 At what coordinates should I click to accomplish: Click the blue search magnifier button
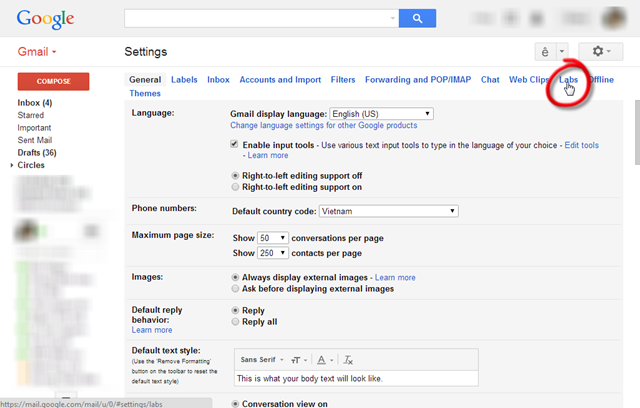pos(417,18)
